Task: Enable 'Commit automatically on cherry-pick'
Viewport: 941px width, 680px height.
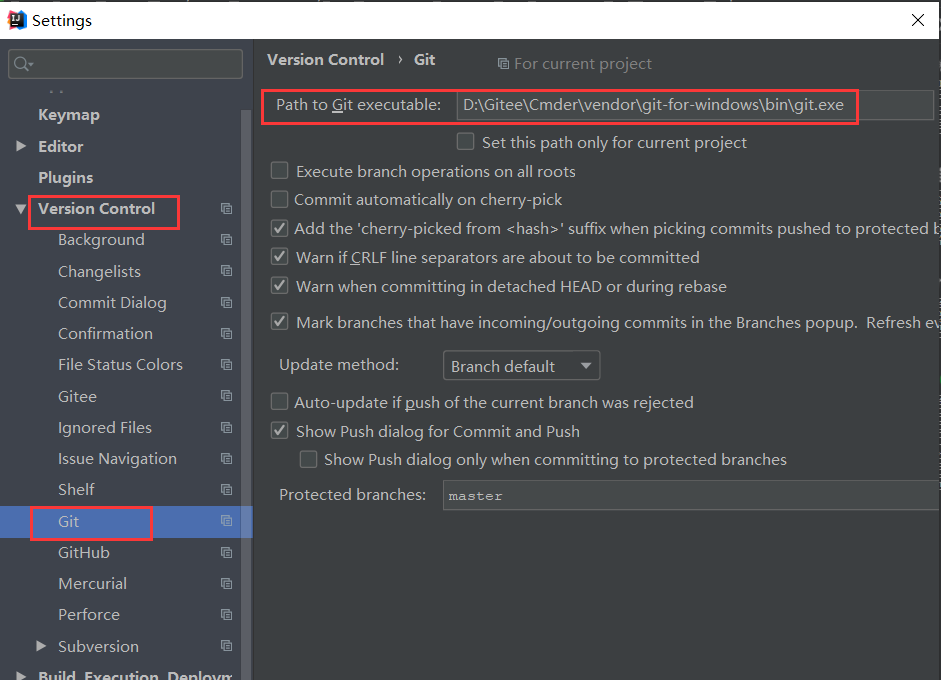Action: pos(280,199)
